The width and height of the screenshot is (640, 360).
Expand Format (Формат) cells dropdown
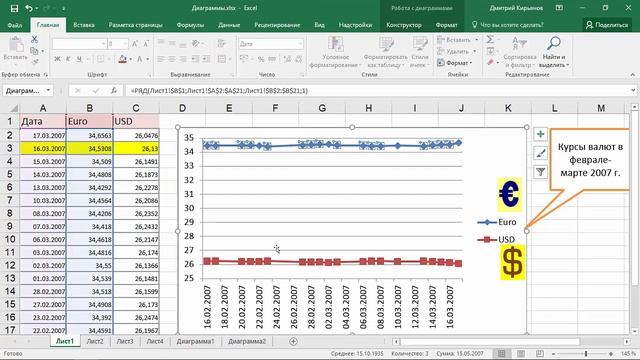point(471,63)
